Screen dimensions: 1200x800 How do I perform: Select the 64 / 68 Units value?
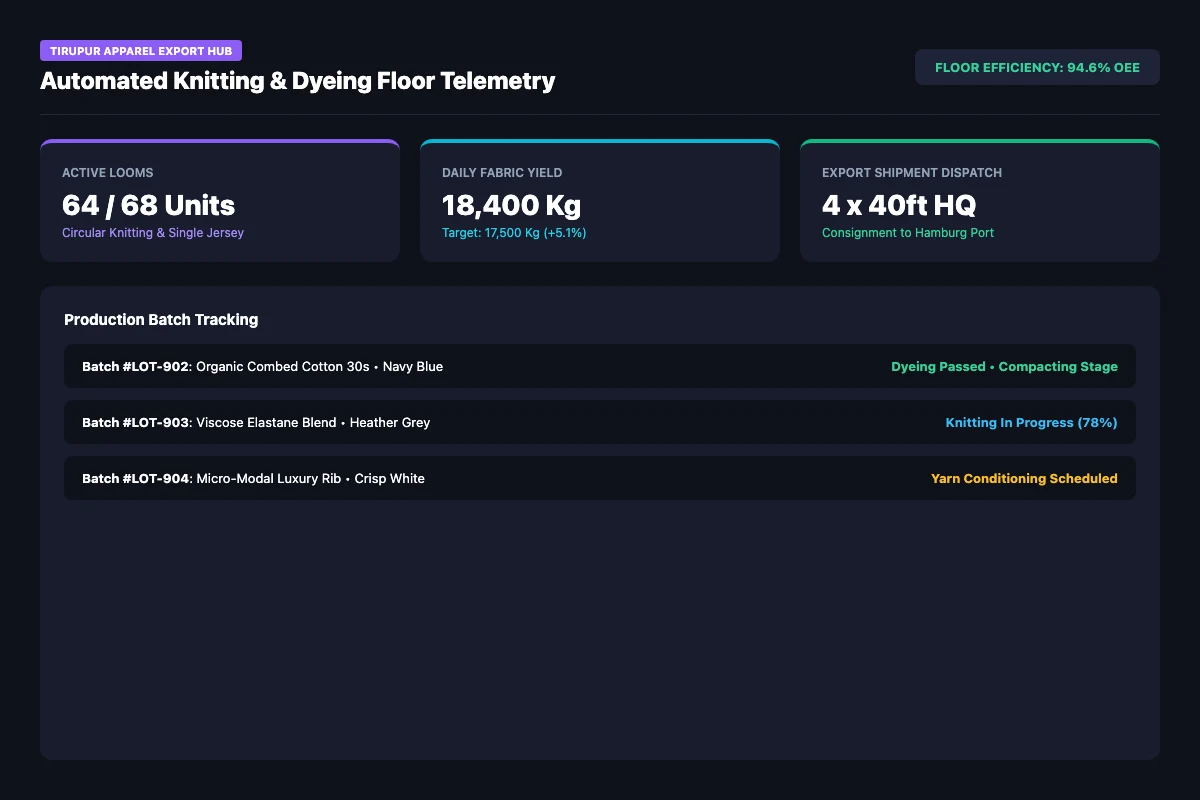coord(149,205)
